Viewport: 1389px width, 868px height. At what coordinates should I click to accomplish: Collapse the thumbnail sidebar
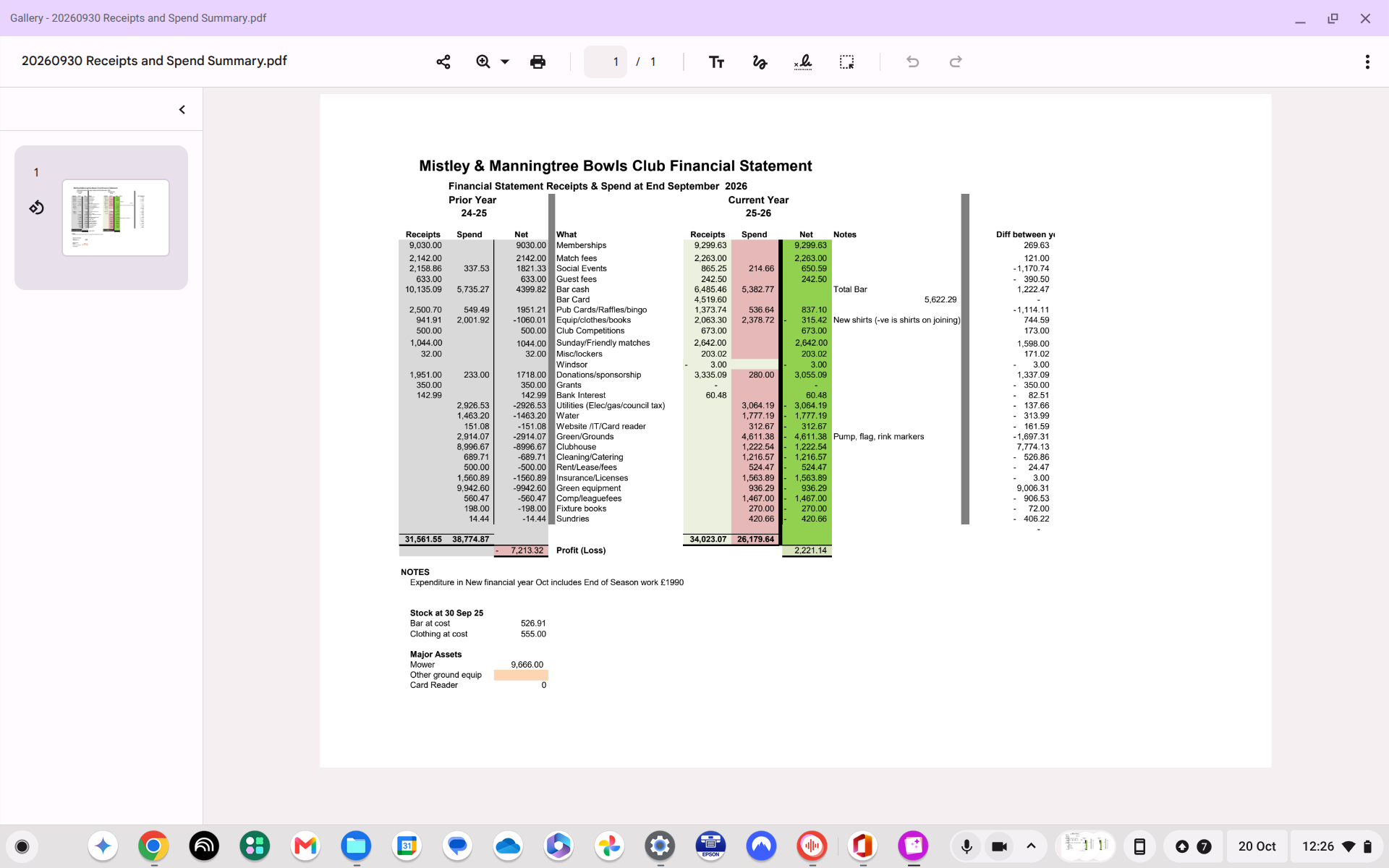(182, 109)
